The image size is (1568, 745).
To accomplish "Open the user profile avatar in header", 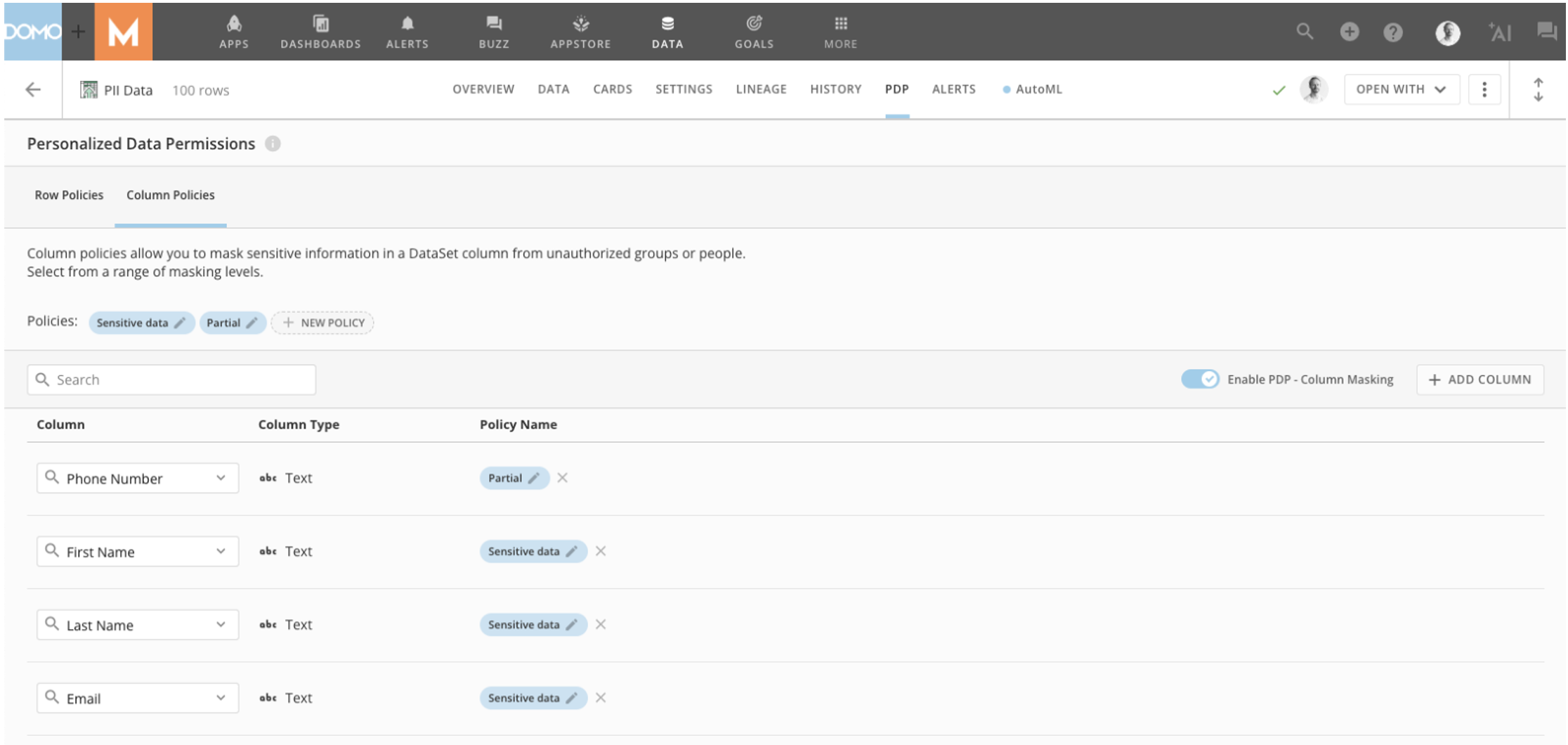I will pos(1447,32).
